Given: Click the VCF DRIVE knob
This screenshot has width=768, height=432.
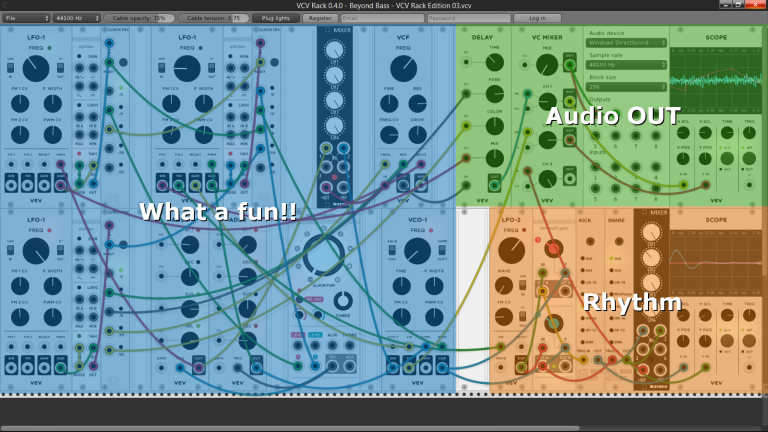Looking at the screenshot, I should pos(417,135).
